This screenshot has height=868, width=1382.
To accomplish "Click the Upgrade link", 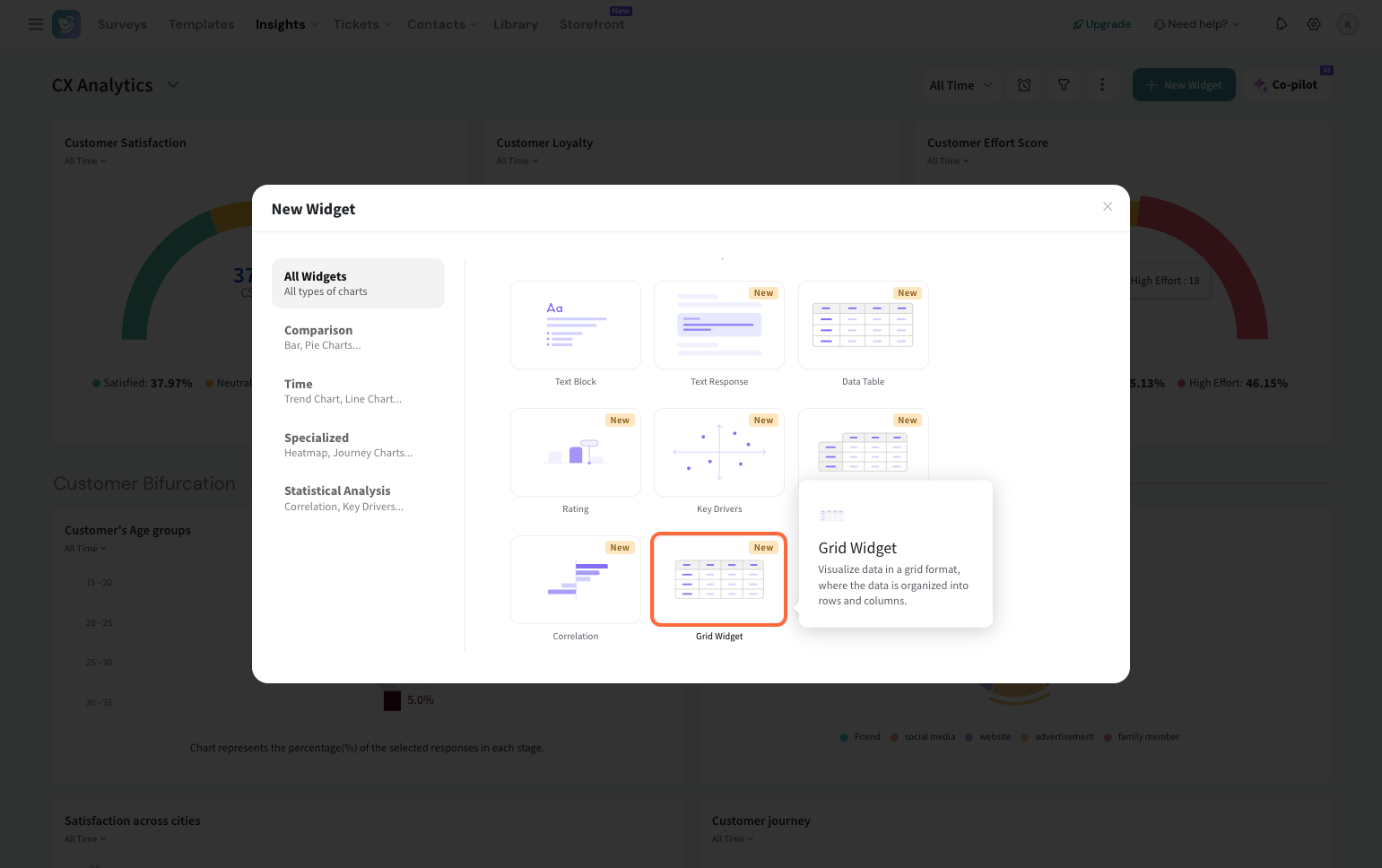I will pyautogui.click(x=1101, y=24).
